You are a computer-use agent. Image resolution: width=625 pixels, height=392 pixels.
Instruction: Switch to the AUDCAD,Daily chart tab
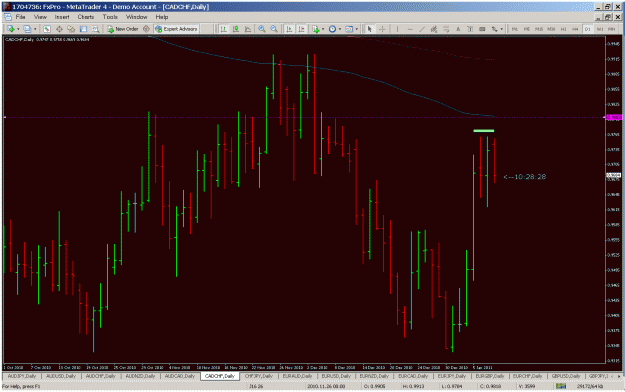tap(180, 376)
